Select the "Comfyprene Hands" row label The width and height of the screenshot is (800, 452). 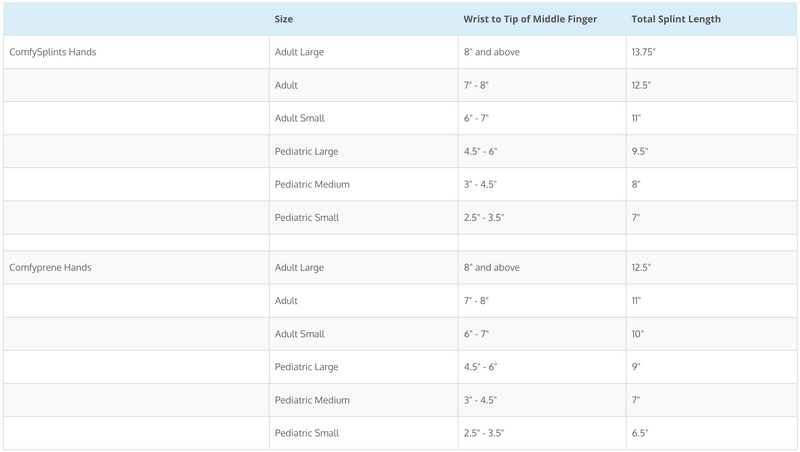click(x=50, y=268)
